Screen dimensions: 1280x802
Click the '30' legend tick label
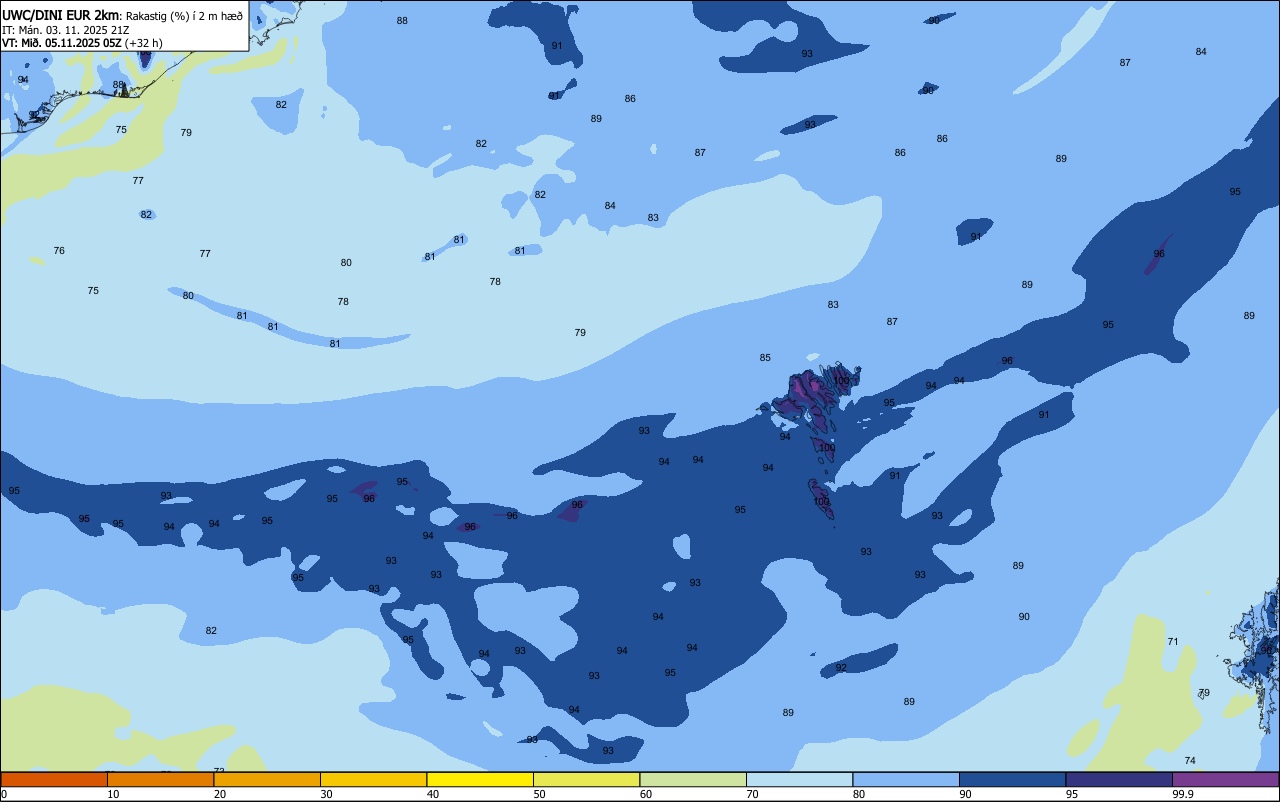[x=326, y=794]
